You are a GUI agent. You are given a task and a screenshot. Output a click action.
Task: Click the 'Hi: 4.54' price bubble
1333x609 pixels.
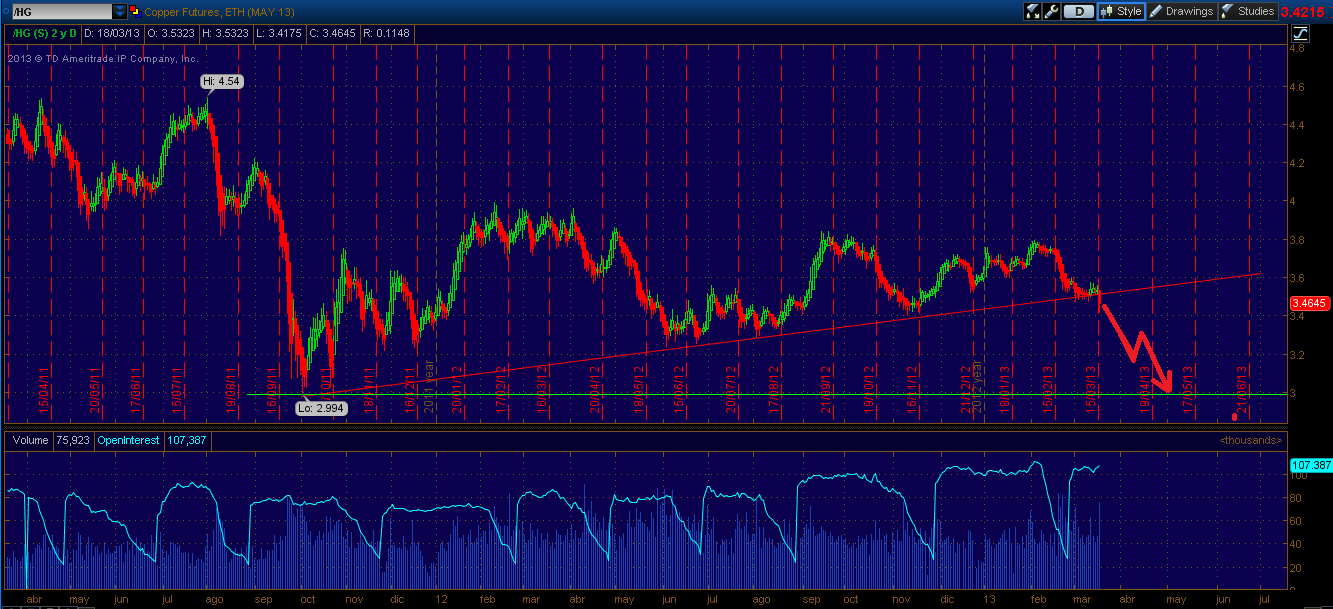coord(221,80)
